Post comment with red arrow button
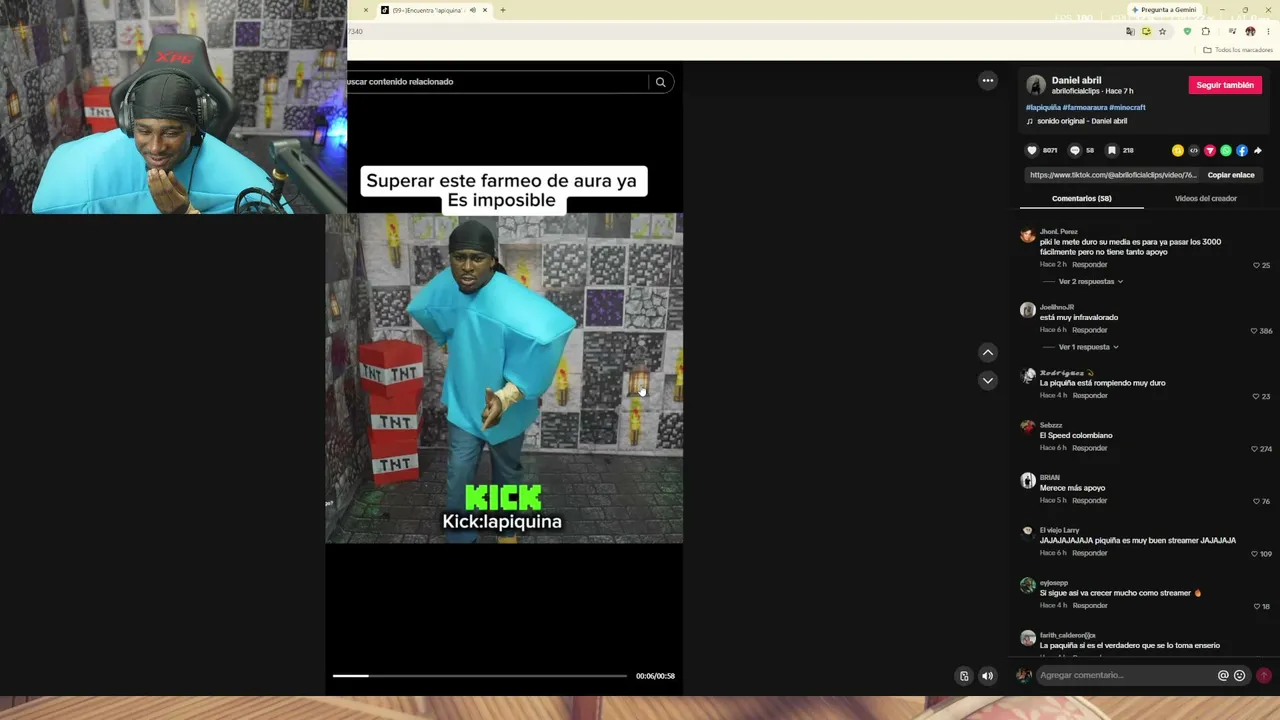 pyautogui.click(x=1264, y=676)
